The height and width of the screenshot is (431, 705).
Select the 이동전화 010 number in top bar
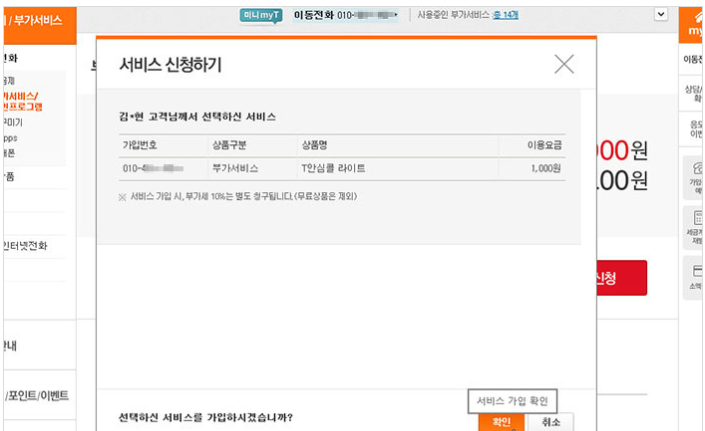(x=345, y=15)
